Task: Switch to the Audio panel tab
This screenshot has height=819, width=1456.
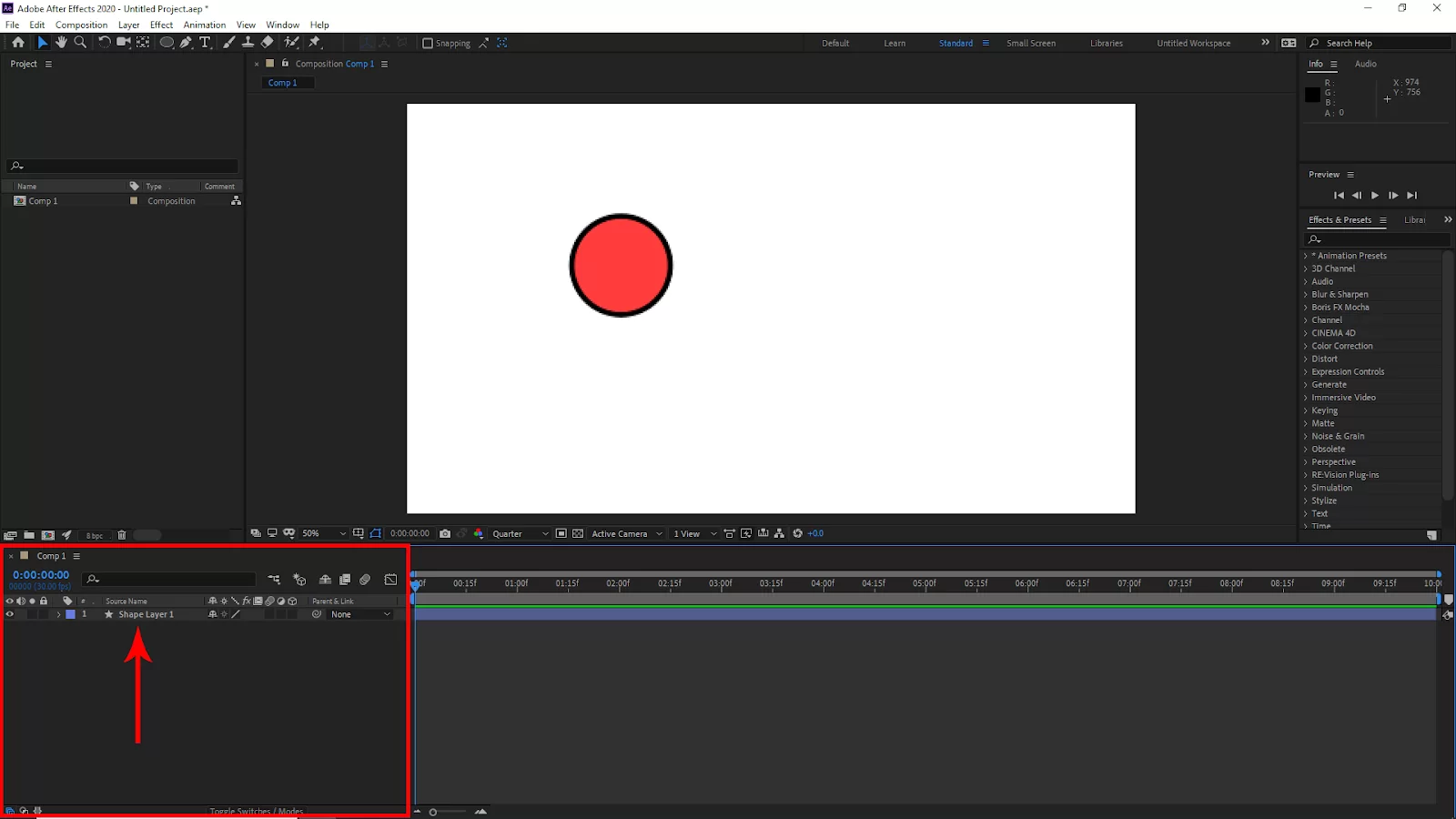Action: click(1365, 64)
